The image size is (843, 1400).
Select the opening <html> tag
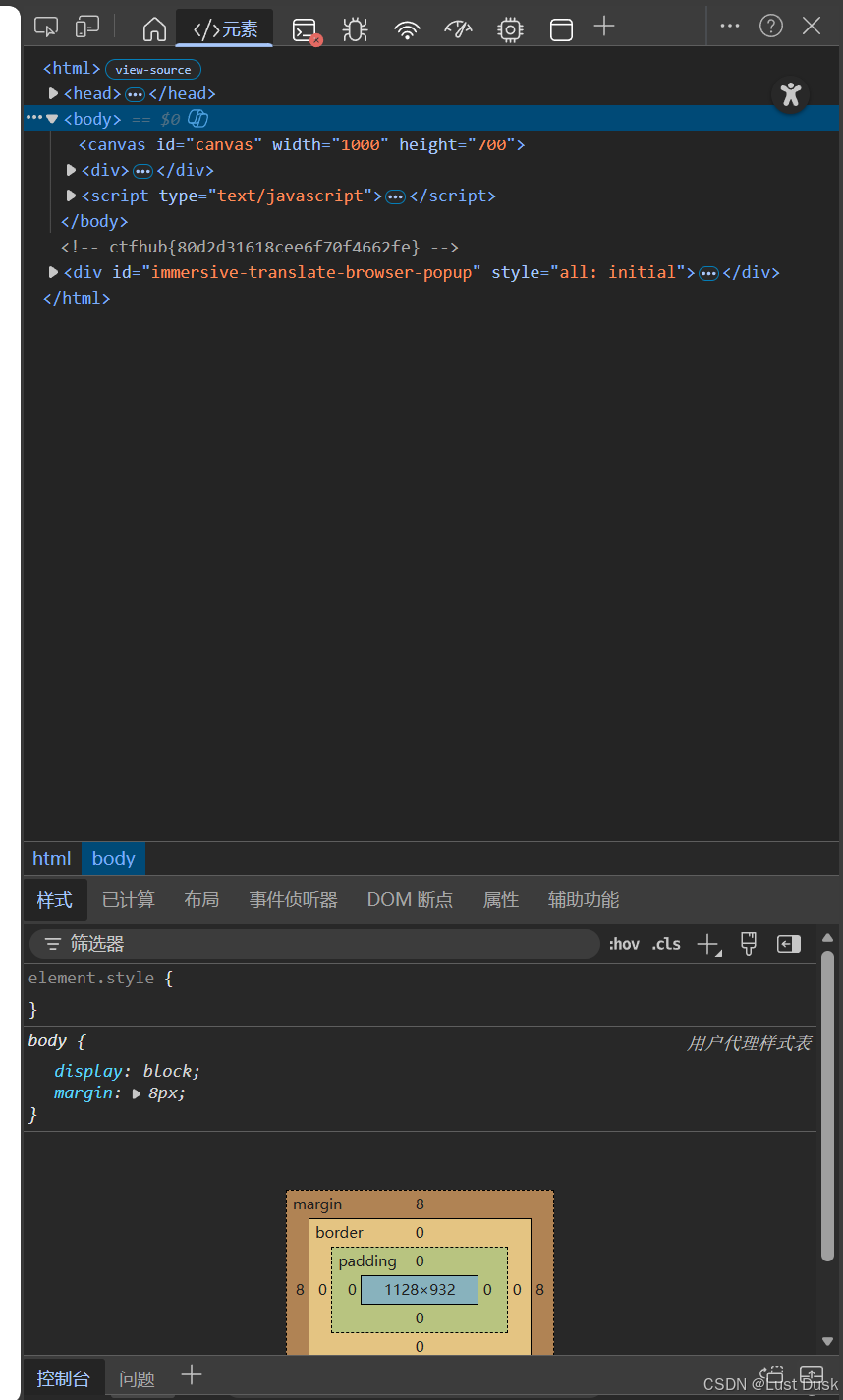pyautogui.click(x=72, y=68)
